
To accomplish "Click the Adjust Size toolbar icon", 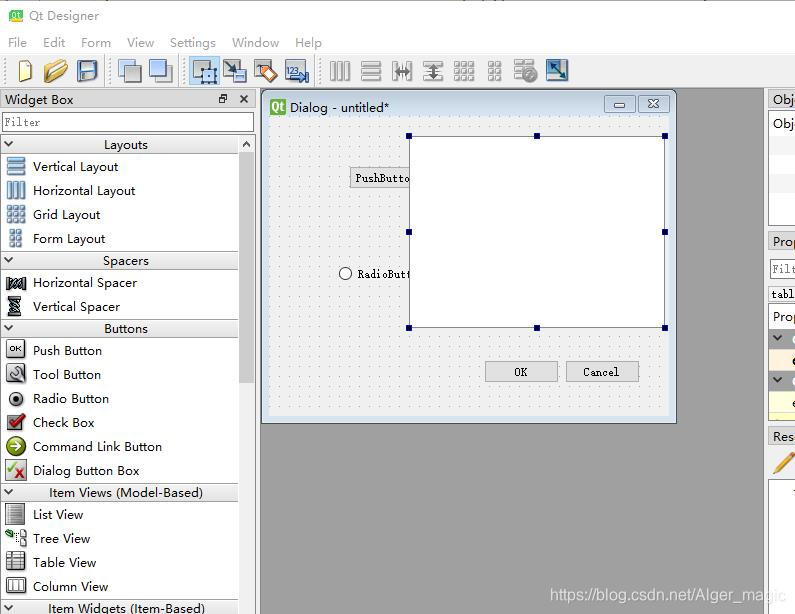I will click(x=557, y=70).
